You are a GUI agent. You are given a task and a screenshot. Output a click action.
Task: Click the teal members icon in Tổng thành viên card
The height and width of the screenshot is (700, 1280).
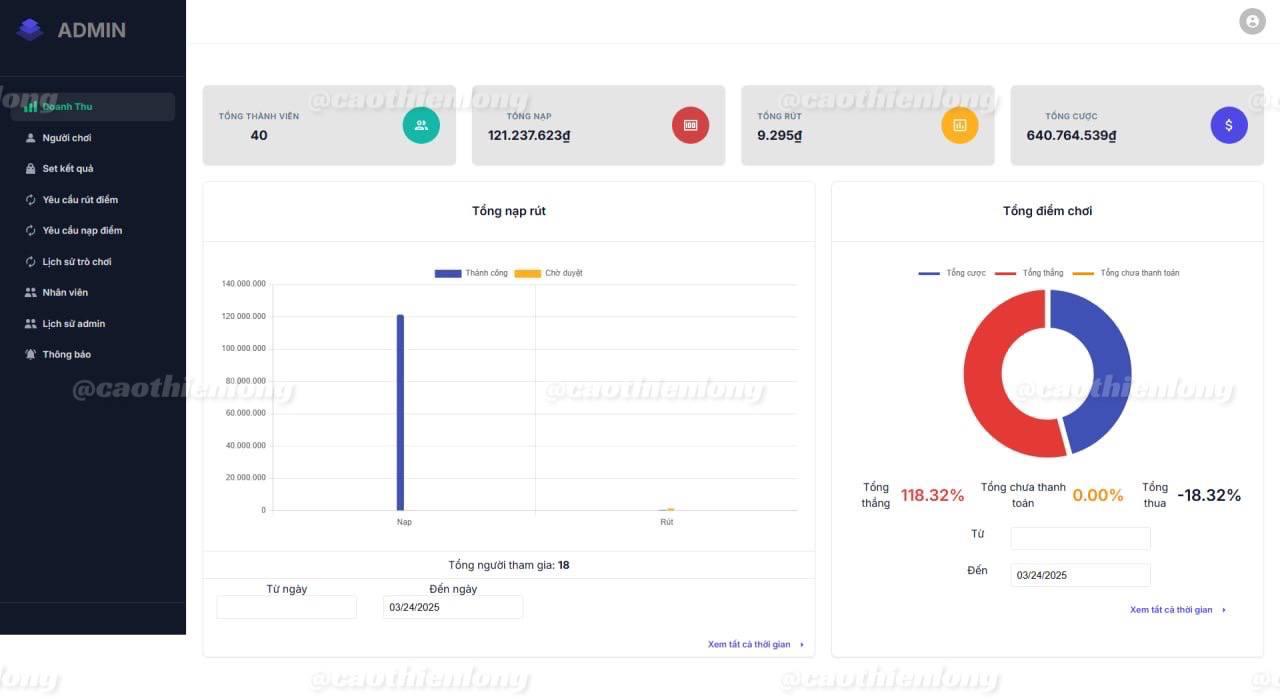(421, 125)
